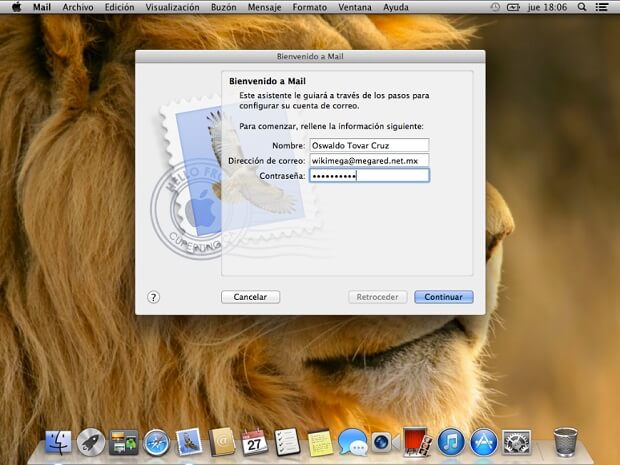Open the Trash in the Dock
Image resolution: width=620 pixels, height=465 pixels.
[565, 442]
